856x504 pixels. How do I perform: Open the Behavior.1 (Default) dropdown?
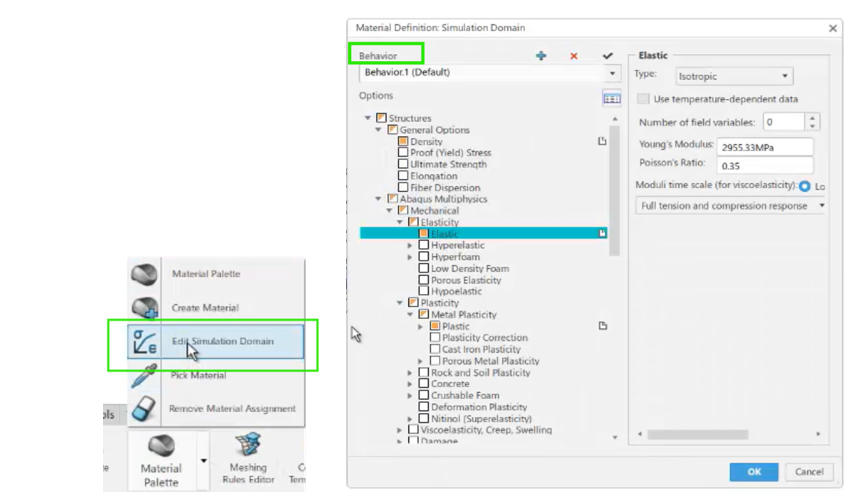click(x=490, y=73)
